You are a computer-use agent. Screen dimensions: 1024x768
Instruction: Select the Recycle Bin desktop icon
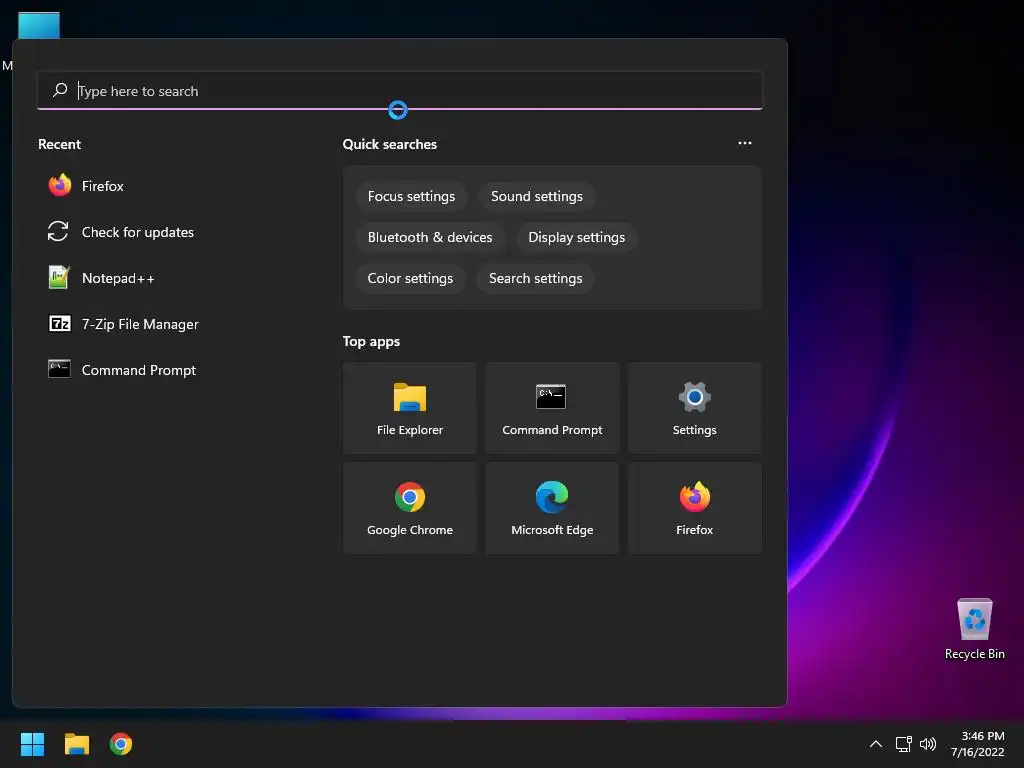click(x=974, y=629)
